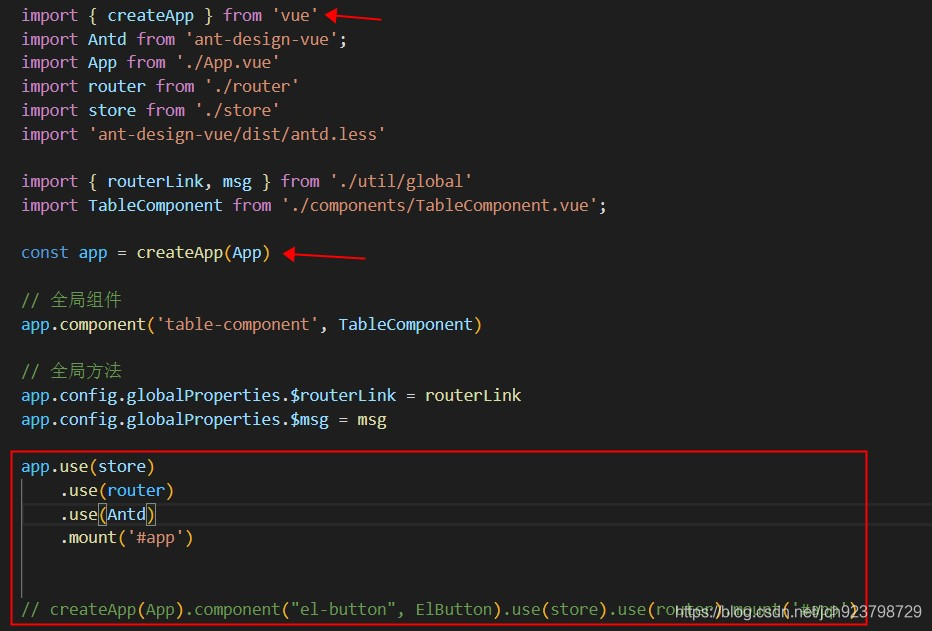Click $msg global property
Screen dimensions: 932x631
pos(309,419)
